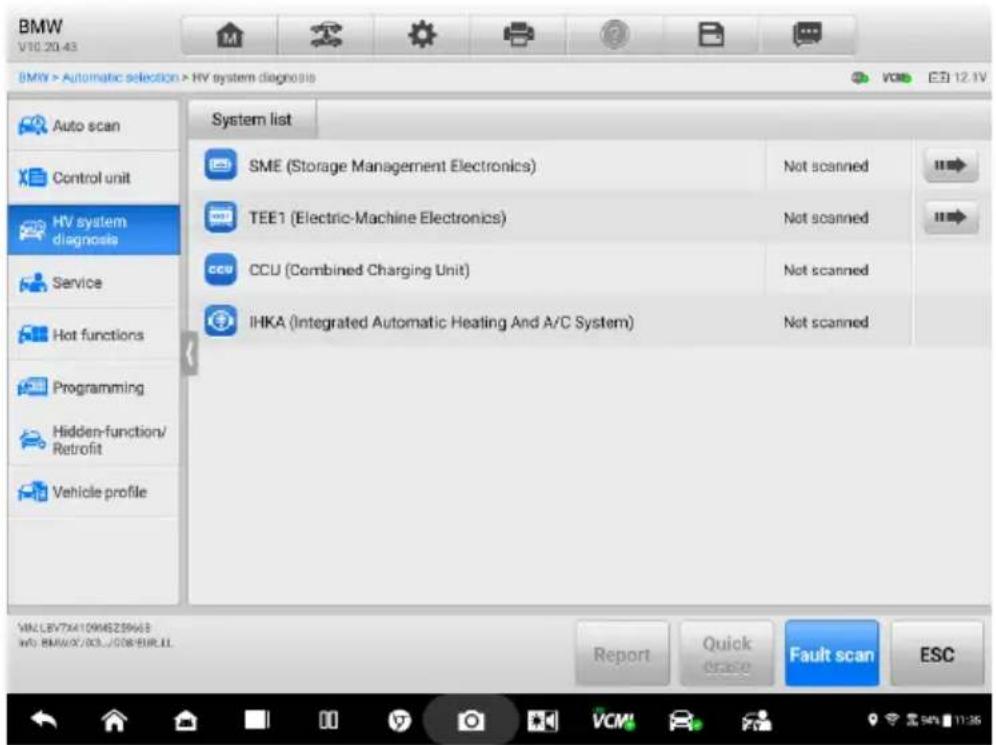Collapse the sidebar with the arrow handle
The width and height of the screenshot is (996, 745).
189,354
